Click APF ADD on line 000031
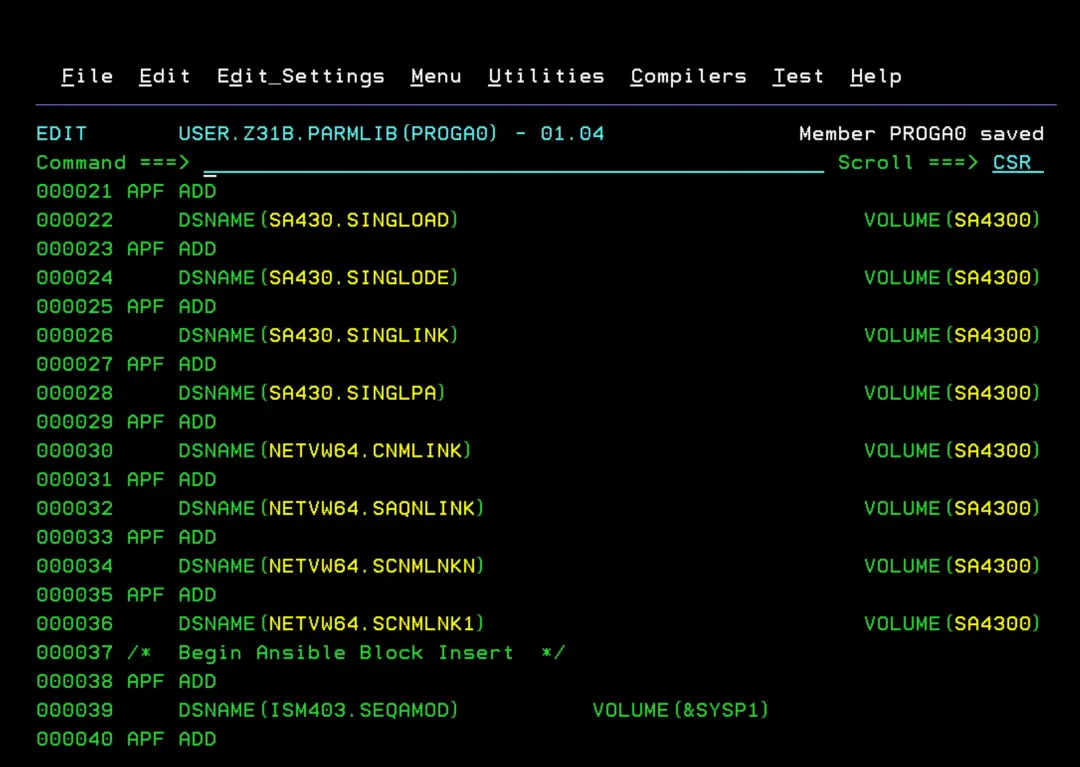Screen dimensions: 1080x767 click(172, 480)
